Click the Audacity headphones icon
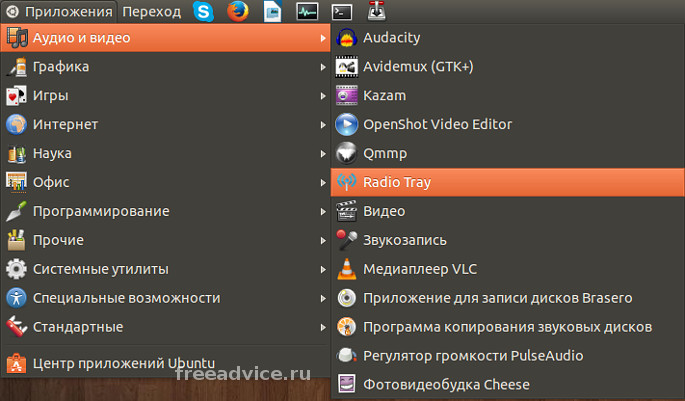 [346, 38]
